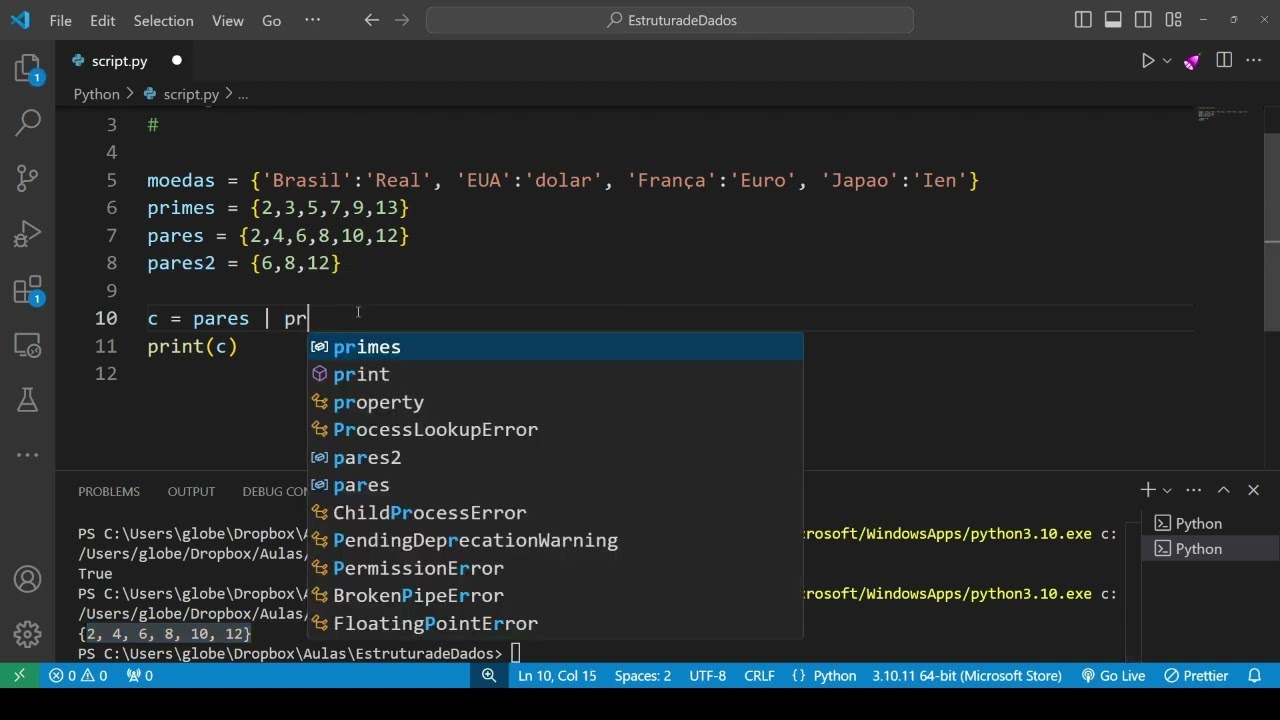Open the Source Control view
Screen dimensions: 1280x720
tap(28, 178)
